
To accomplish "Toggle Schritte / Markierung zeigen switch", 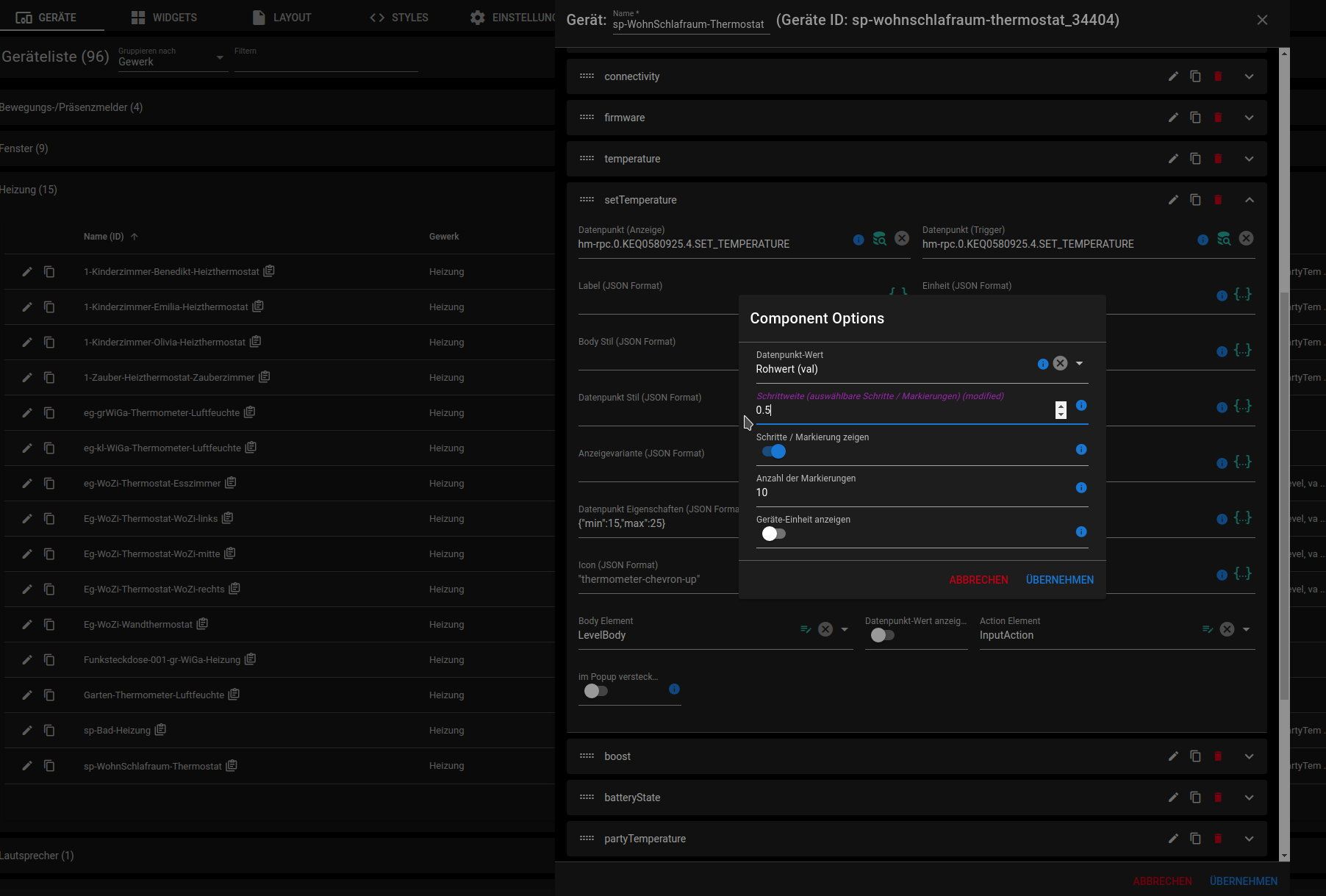I will [x=774, y=452].
